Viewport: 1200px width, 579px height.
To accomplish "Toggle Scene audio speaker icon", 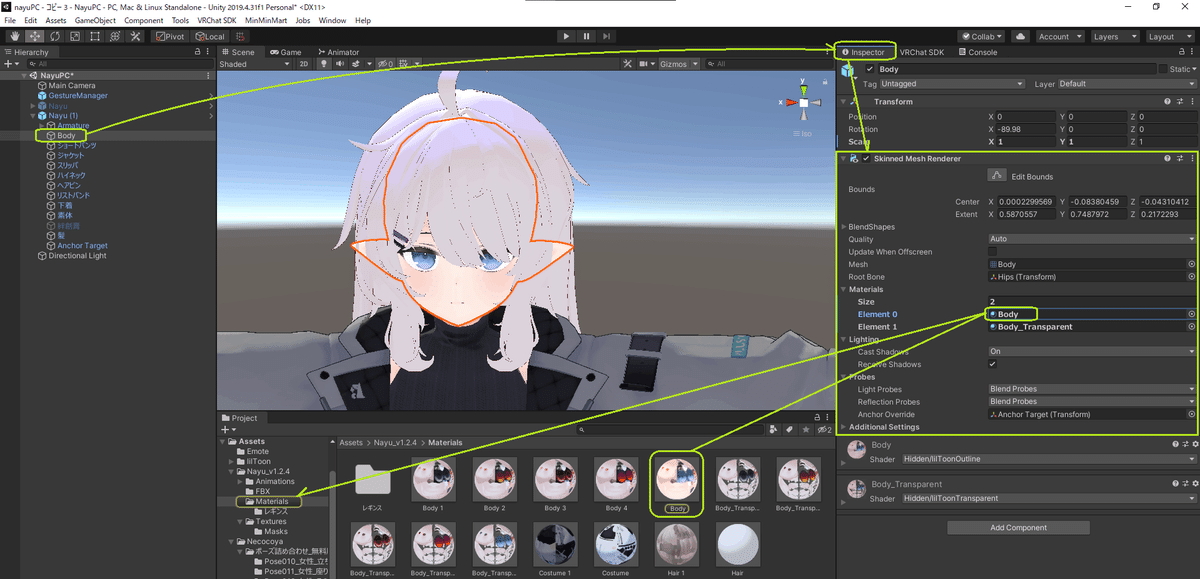I will (340, 64).
